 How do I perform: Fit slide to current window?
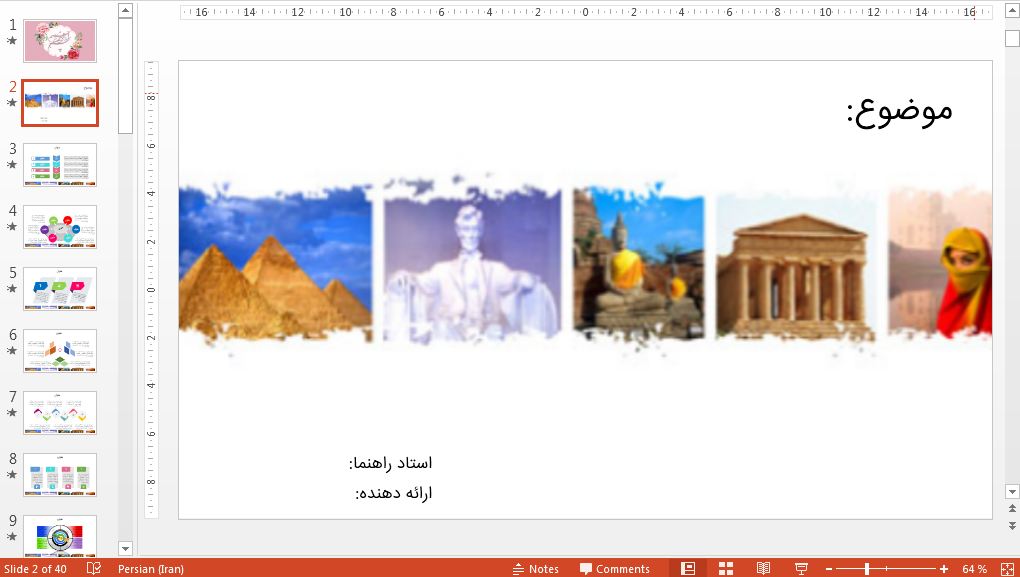1008,567
